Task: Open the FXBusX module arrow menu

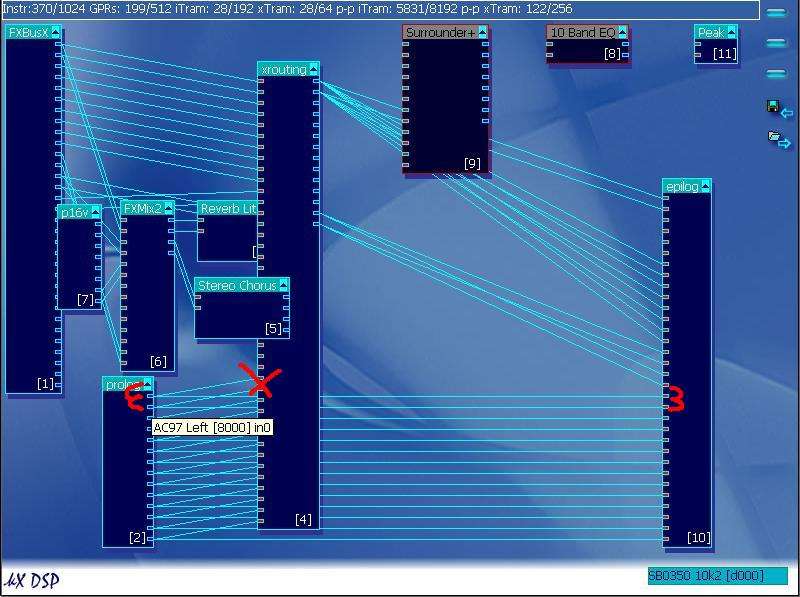Action: [x=56, y=32]
